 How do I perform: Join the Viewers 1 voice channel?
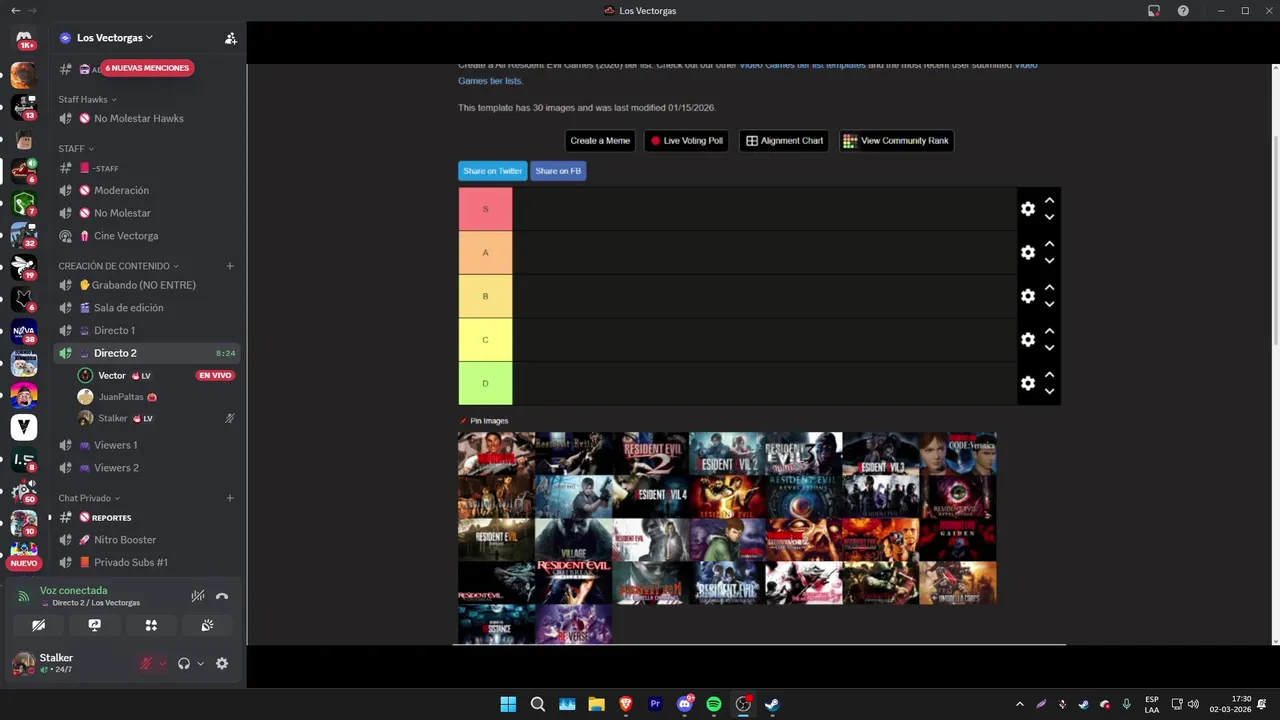click(x=147, y=445)
